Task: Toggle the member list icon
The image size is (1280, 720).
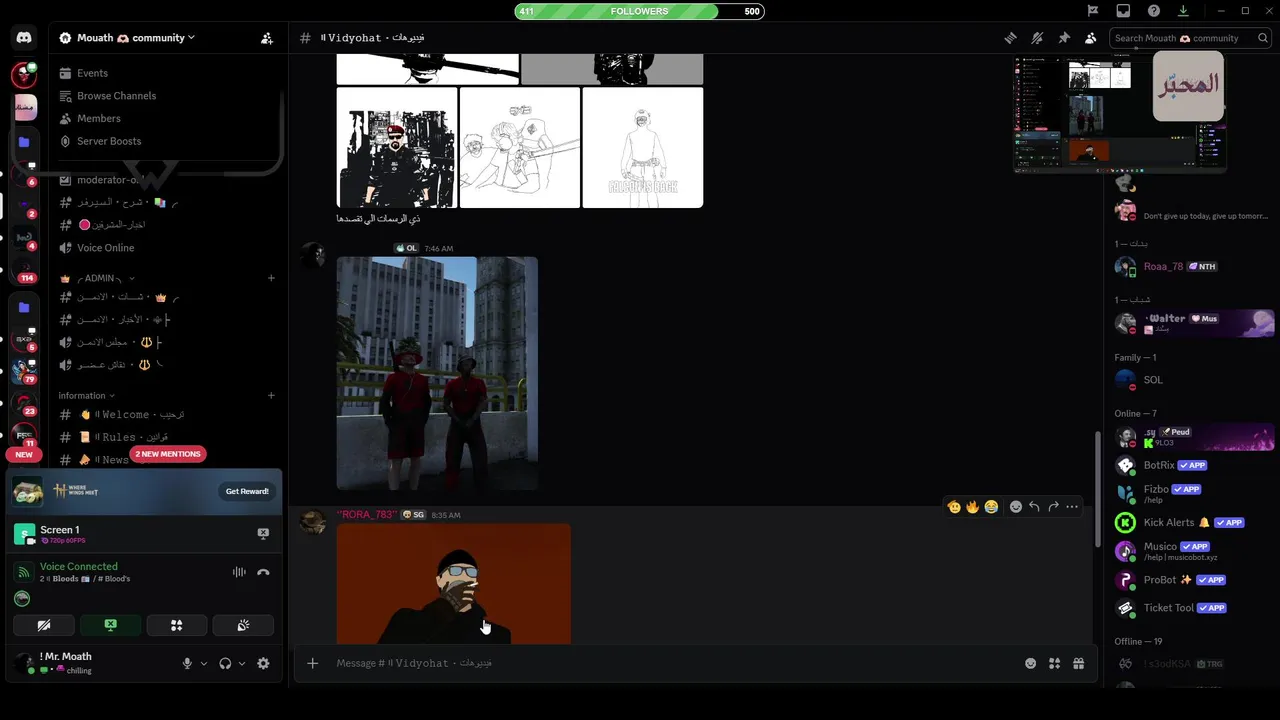Action: [1090, 38]
